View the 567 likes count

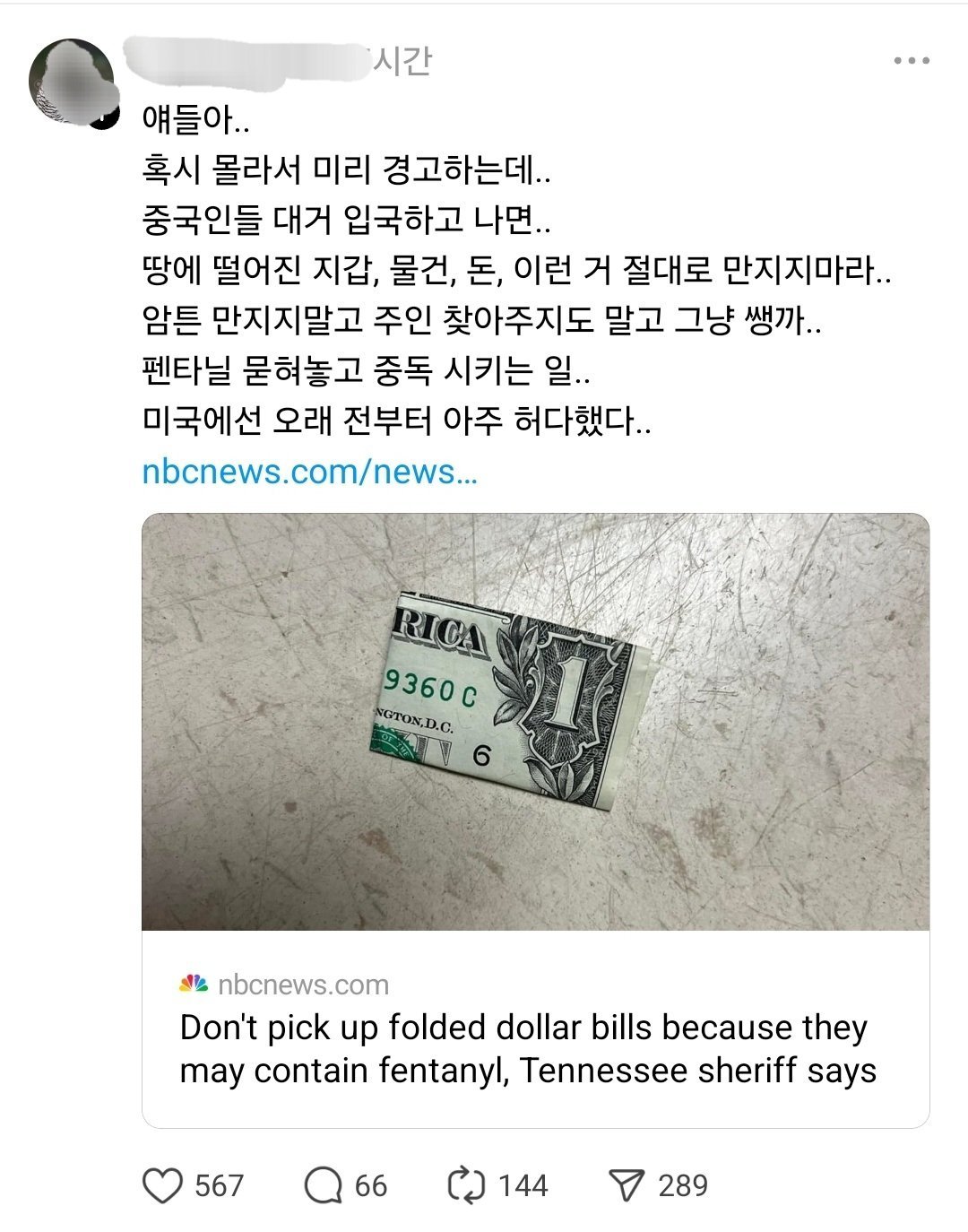pyautogui.click(x=219, y=1185)
